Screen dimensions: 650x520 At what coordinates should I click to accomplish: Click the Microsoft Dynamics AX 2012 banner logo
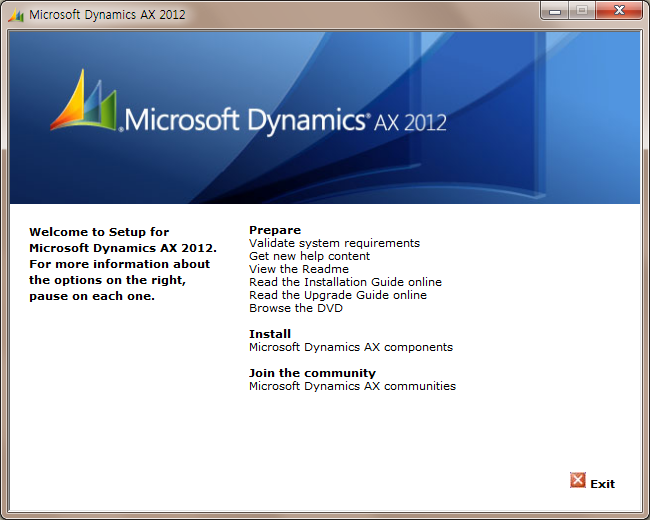(248, 103)
